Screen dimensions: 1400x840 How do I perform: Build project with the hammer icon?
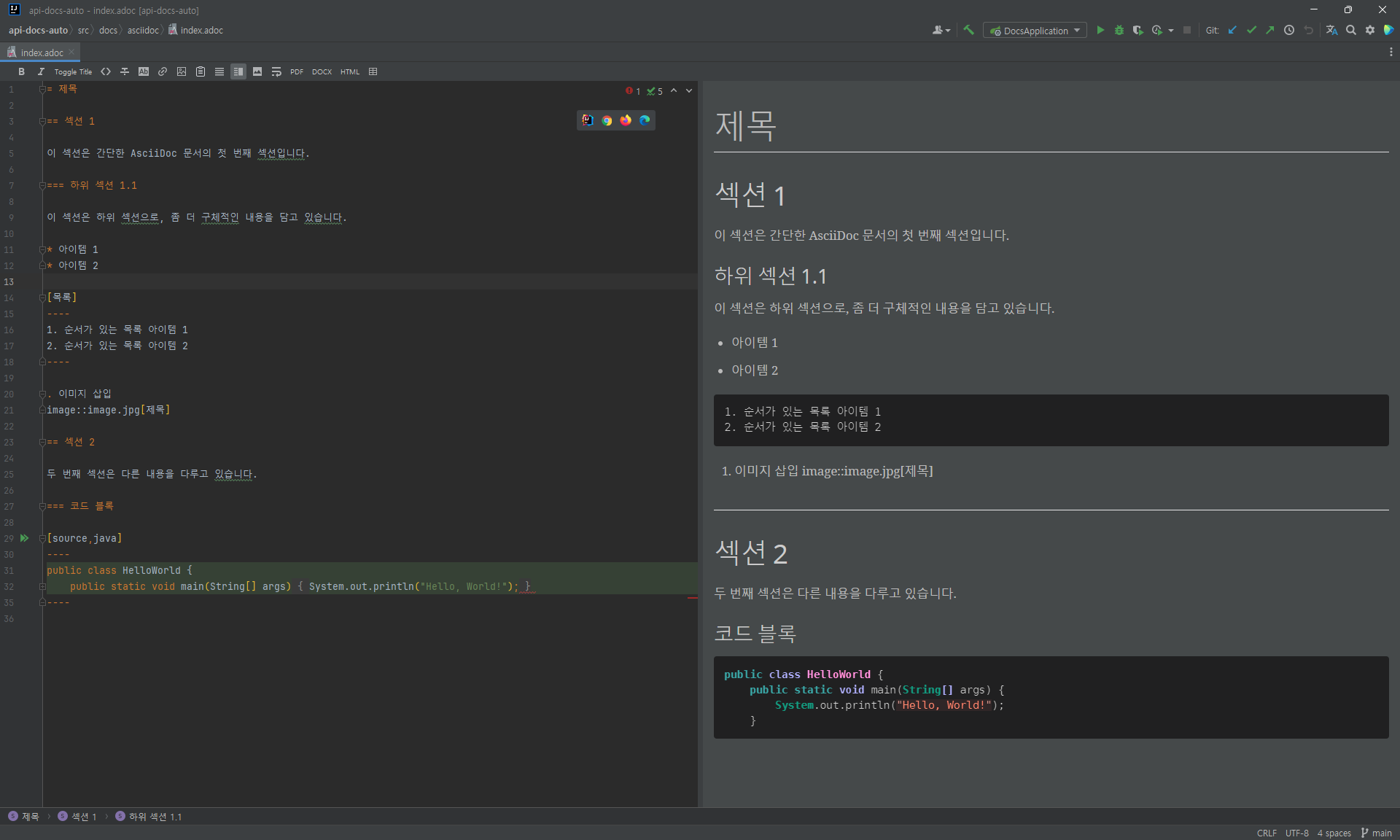tap(968, 30)
